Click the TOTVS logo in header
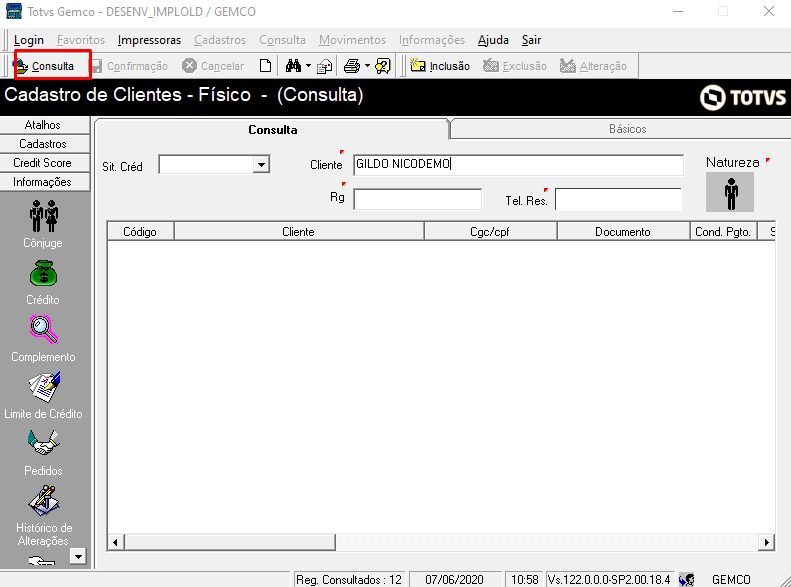 [x=743, y=97]
